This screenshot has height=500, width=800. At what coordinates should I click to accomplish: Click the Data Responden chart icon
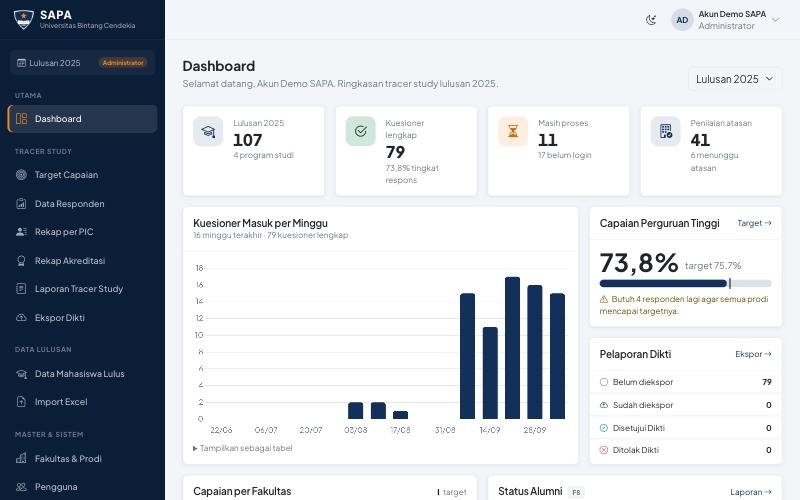pos(21,204)
